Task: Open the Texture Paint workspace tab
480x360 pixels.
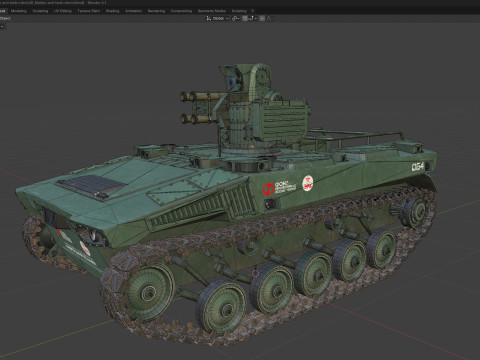Action: (89, 11)
